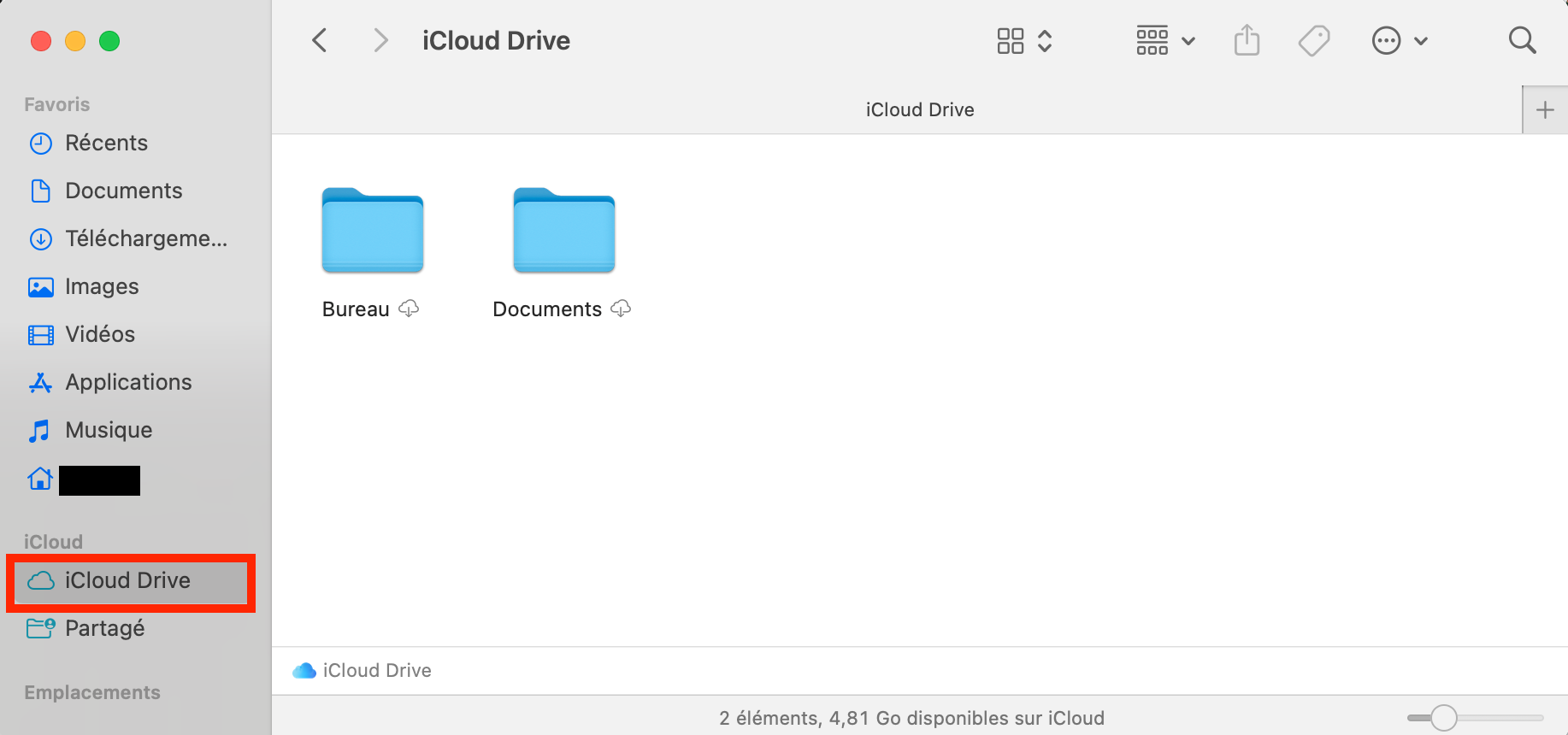Click iCloud Drive in the path bar
Viewport: 1568px width, 735px height.
coord(377,671)
